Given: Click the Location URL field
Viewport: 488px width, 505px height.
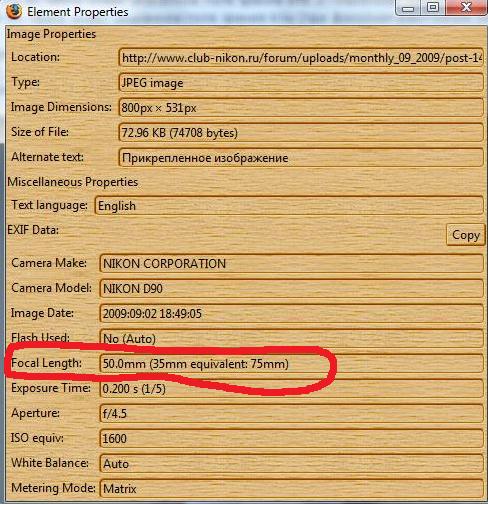Looking at the screenshot, I should tap(301, 58).
